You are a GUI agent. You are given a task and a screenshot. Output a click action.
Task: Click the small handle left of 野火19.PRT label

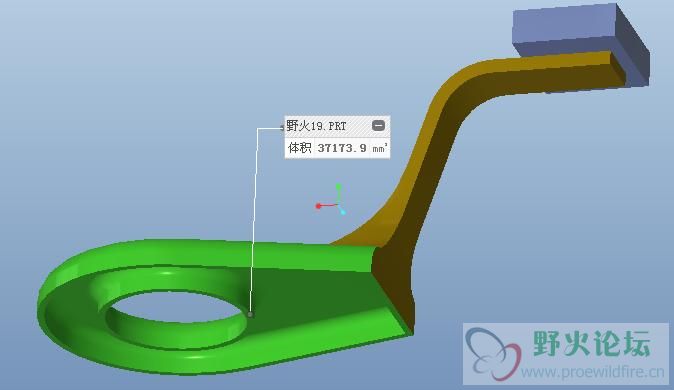[282, 127]
